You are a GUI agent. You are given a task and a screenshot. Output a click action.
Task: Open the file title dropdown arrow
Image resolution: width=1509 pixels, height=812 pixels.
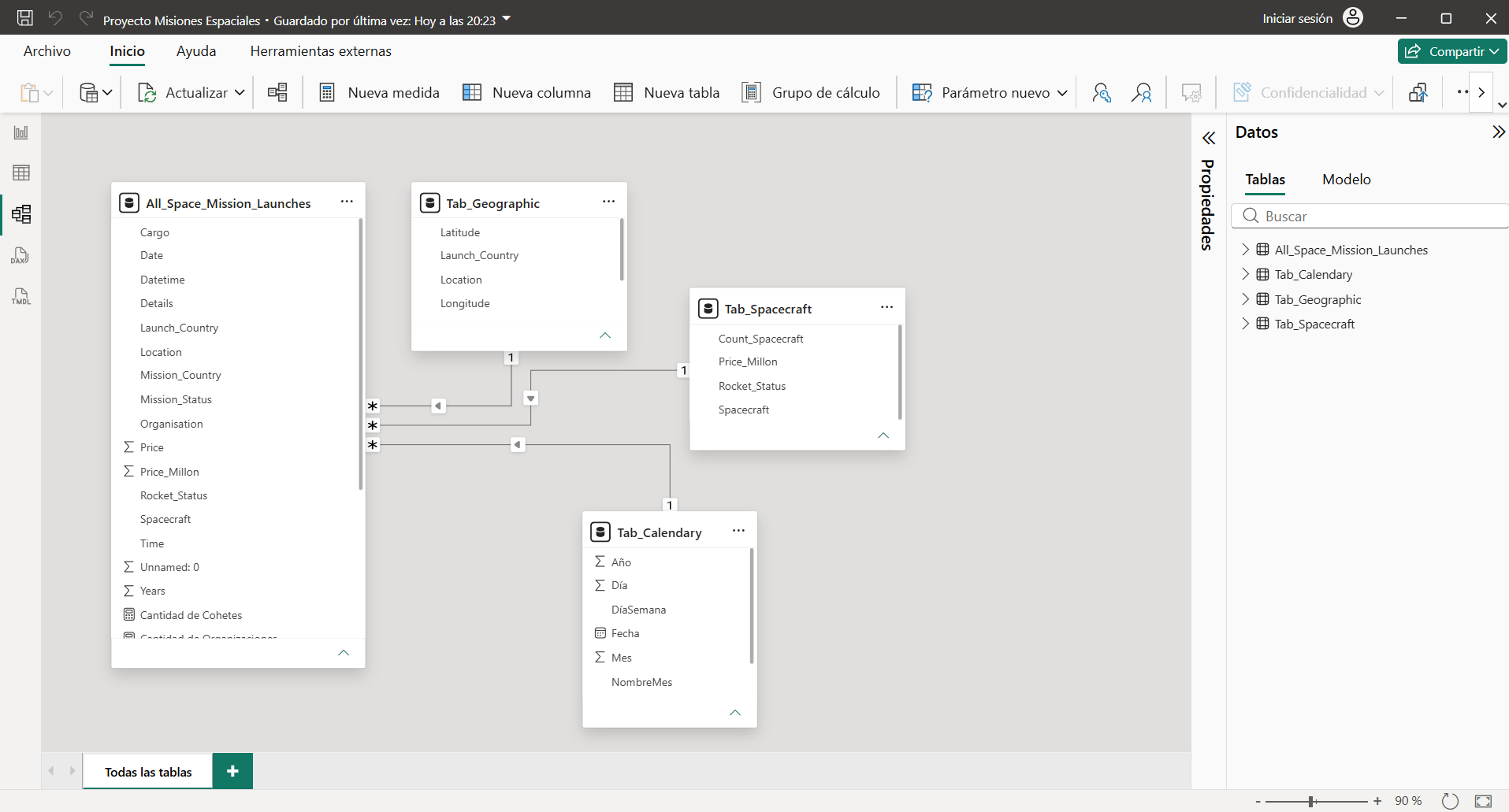[507, 18]
